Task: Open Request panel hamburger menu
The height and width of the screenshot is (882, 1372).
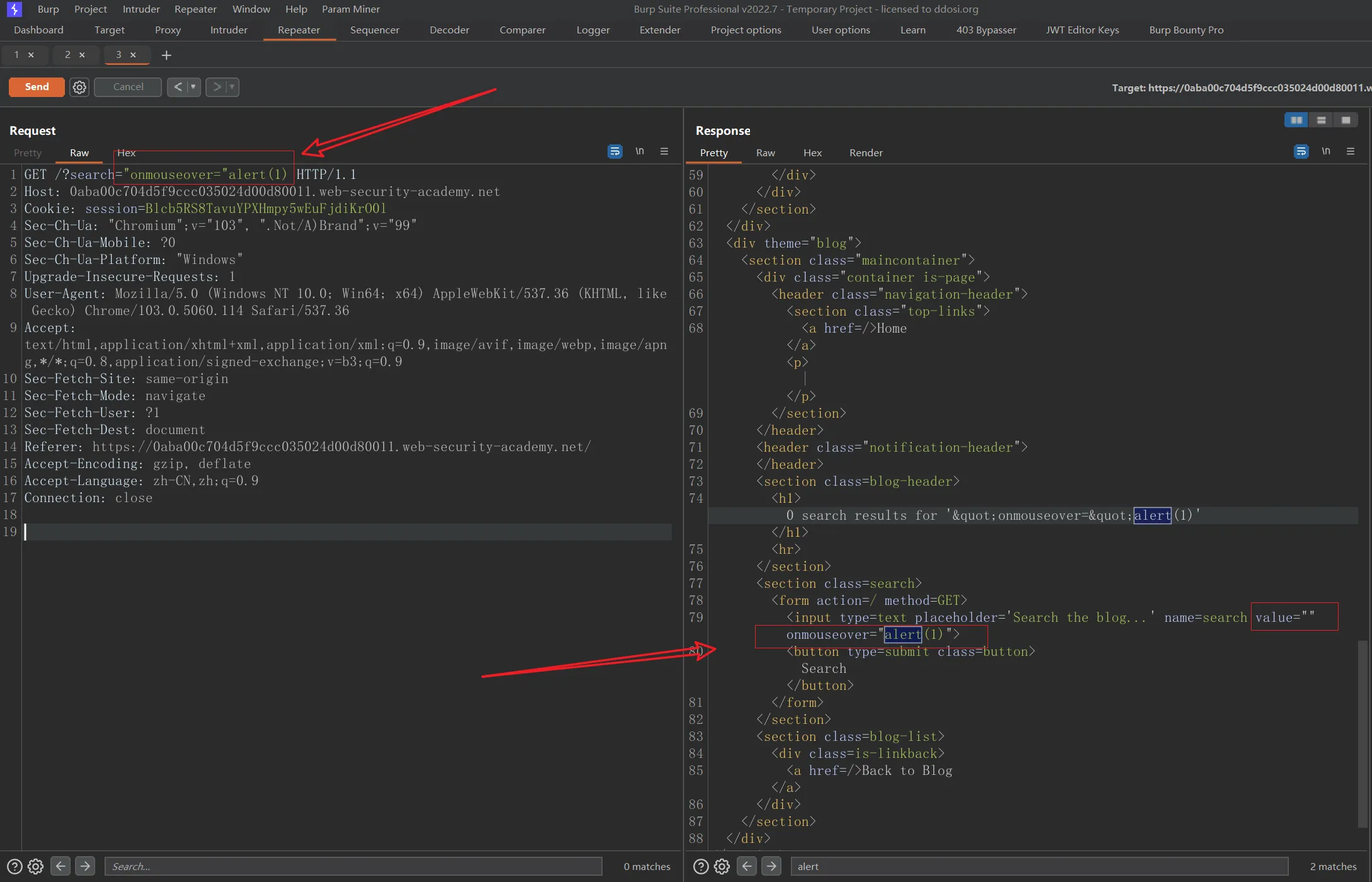Action: tap(664, 152)
